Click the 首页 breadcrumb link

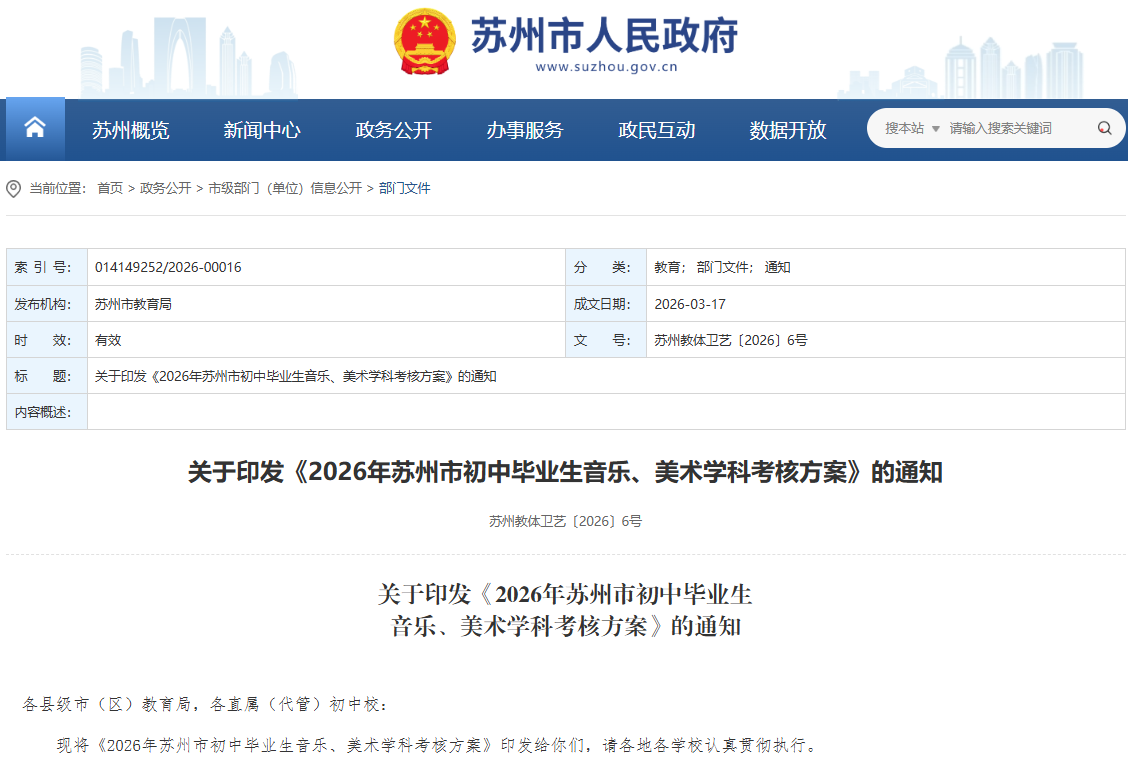pos(110,188)
